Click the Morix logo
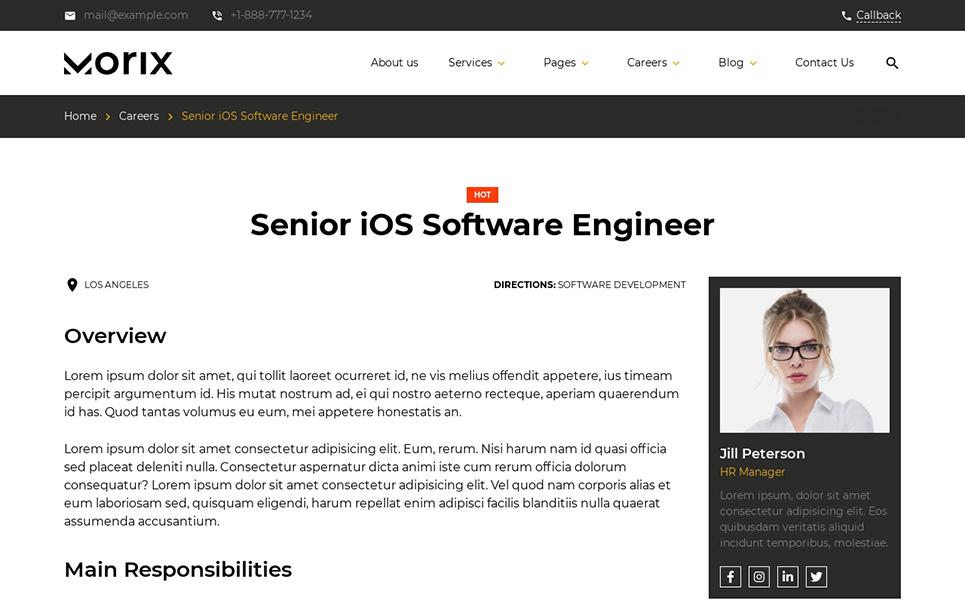The width and height of the screenshot is (965, 600). click(118, 63)
